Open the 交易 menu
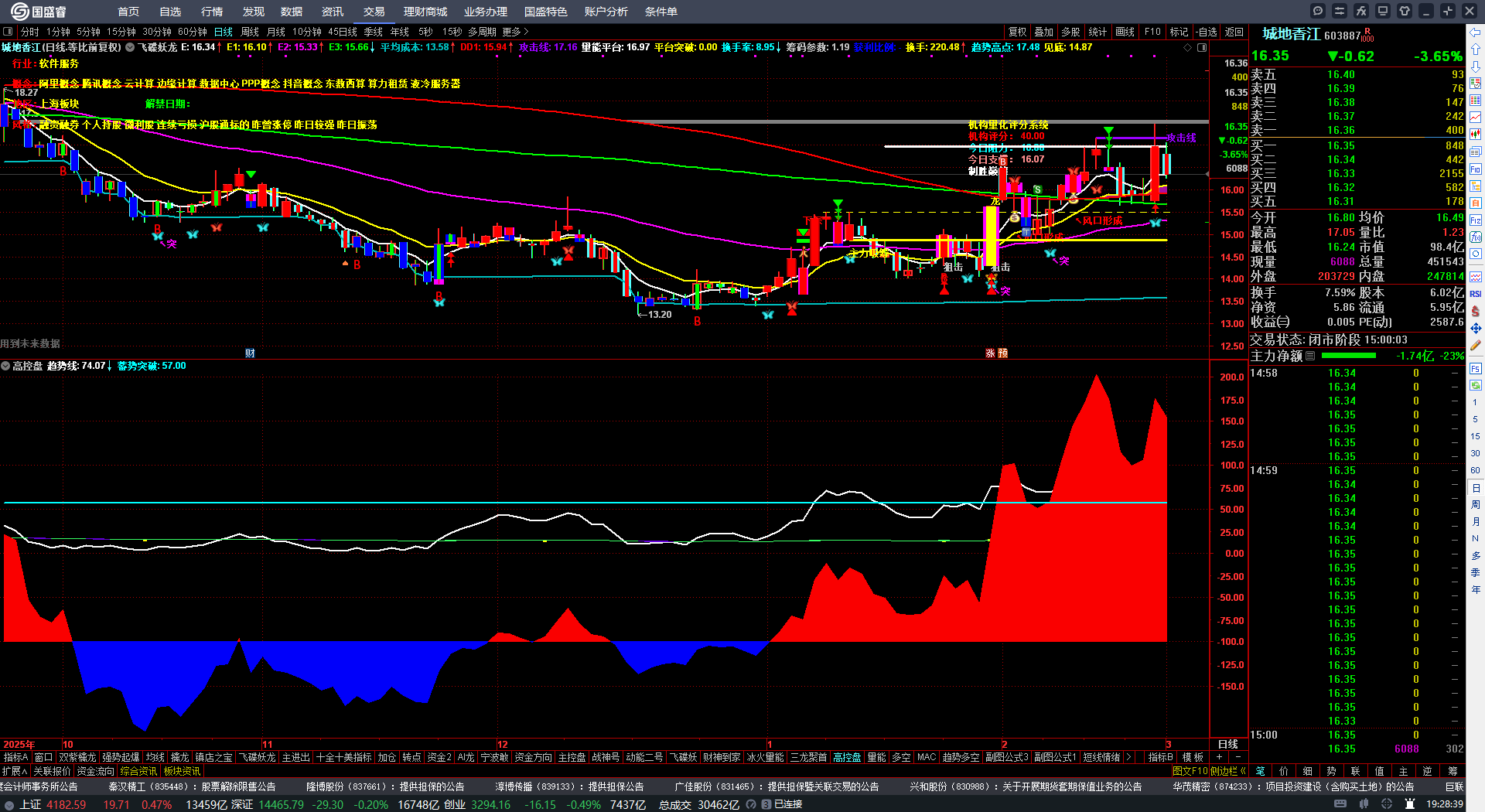The width and height of the screenshot is (1485, 812). pyautogui.click(x=374, y=12)
